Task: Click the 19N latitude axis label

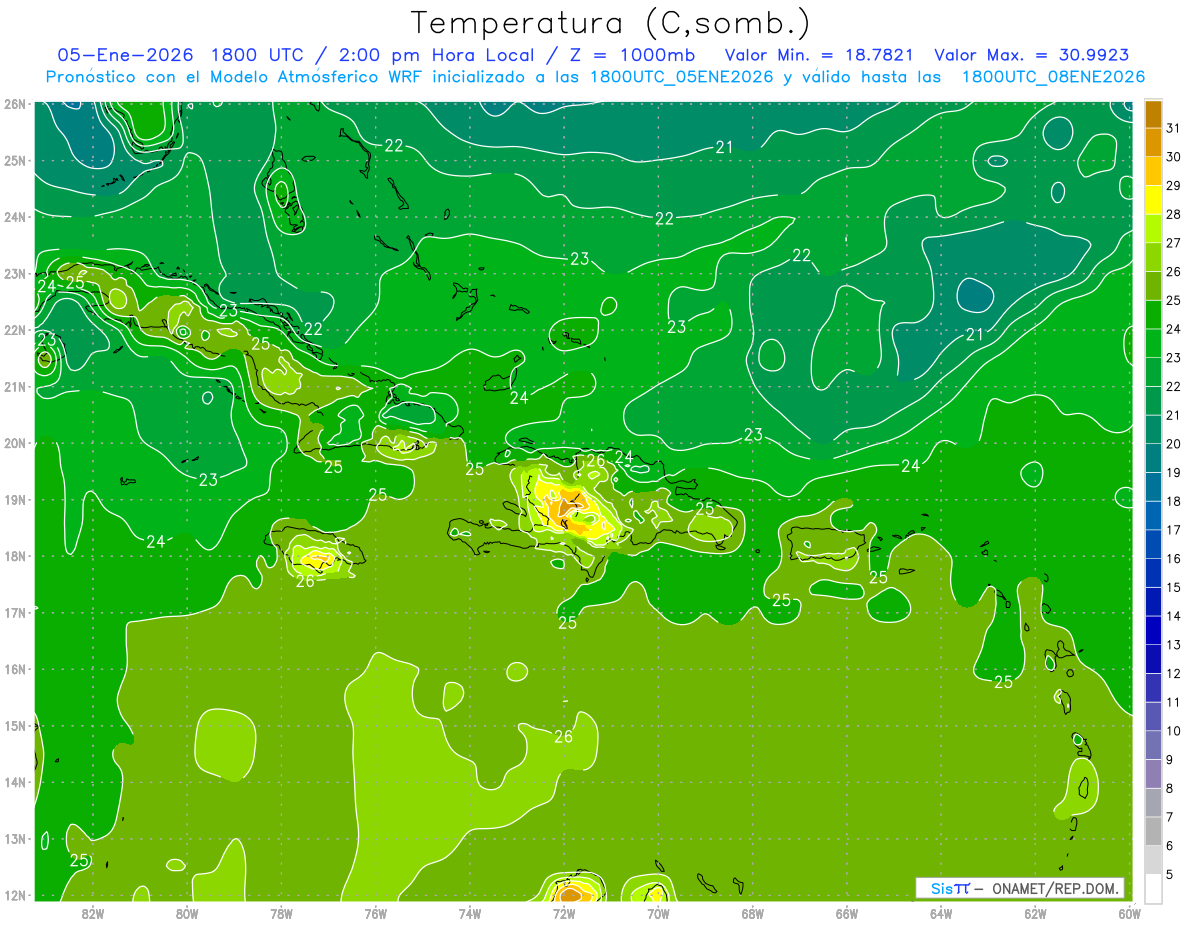Action: click(x=14, y=499)
